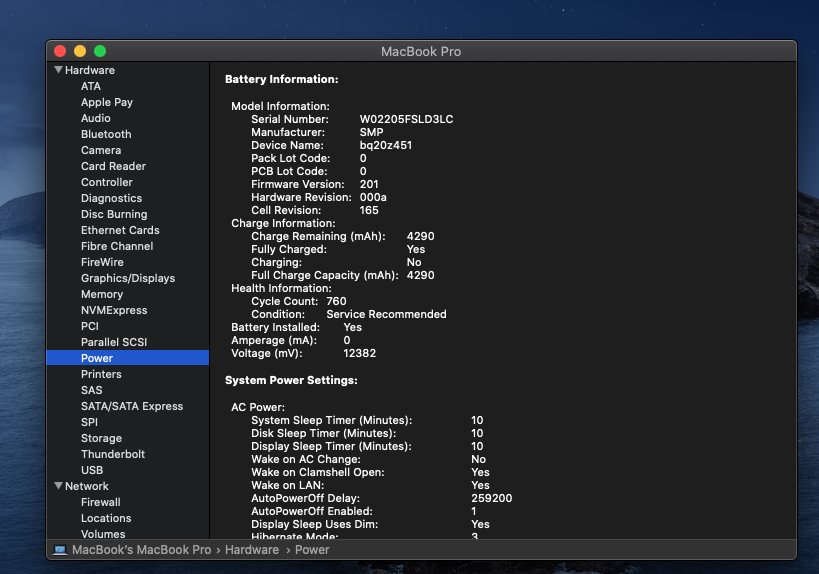Collapse the Hardware disclosure triangle
This screenshot has height=574, width=819.
(x=59, y=70)
